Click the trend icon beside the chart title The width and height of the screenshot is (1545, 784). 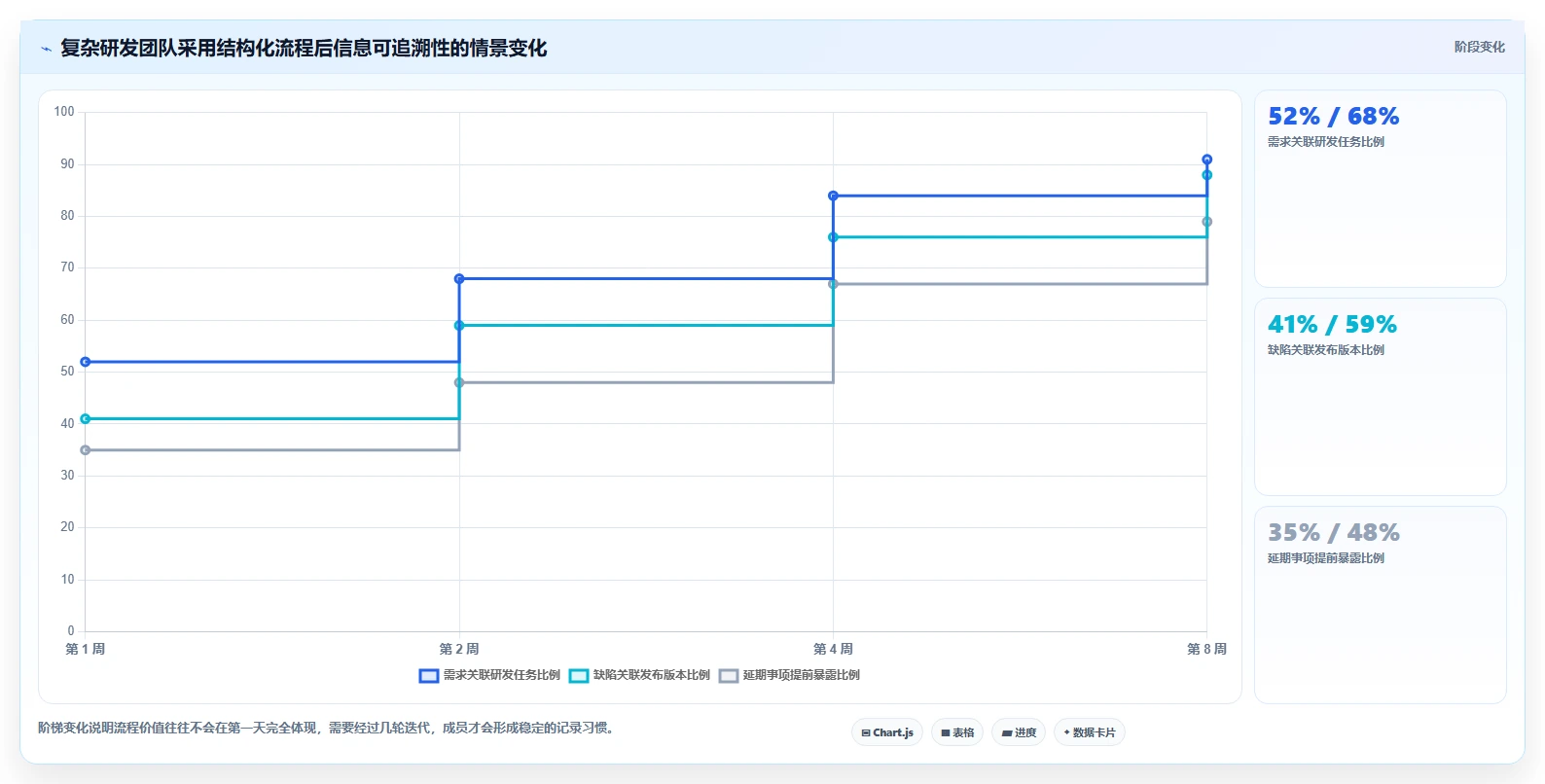click(x=46, y=49)
